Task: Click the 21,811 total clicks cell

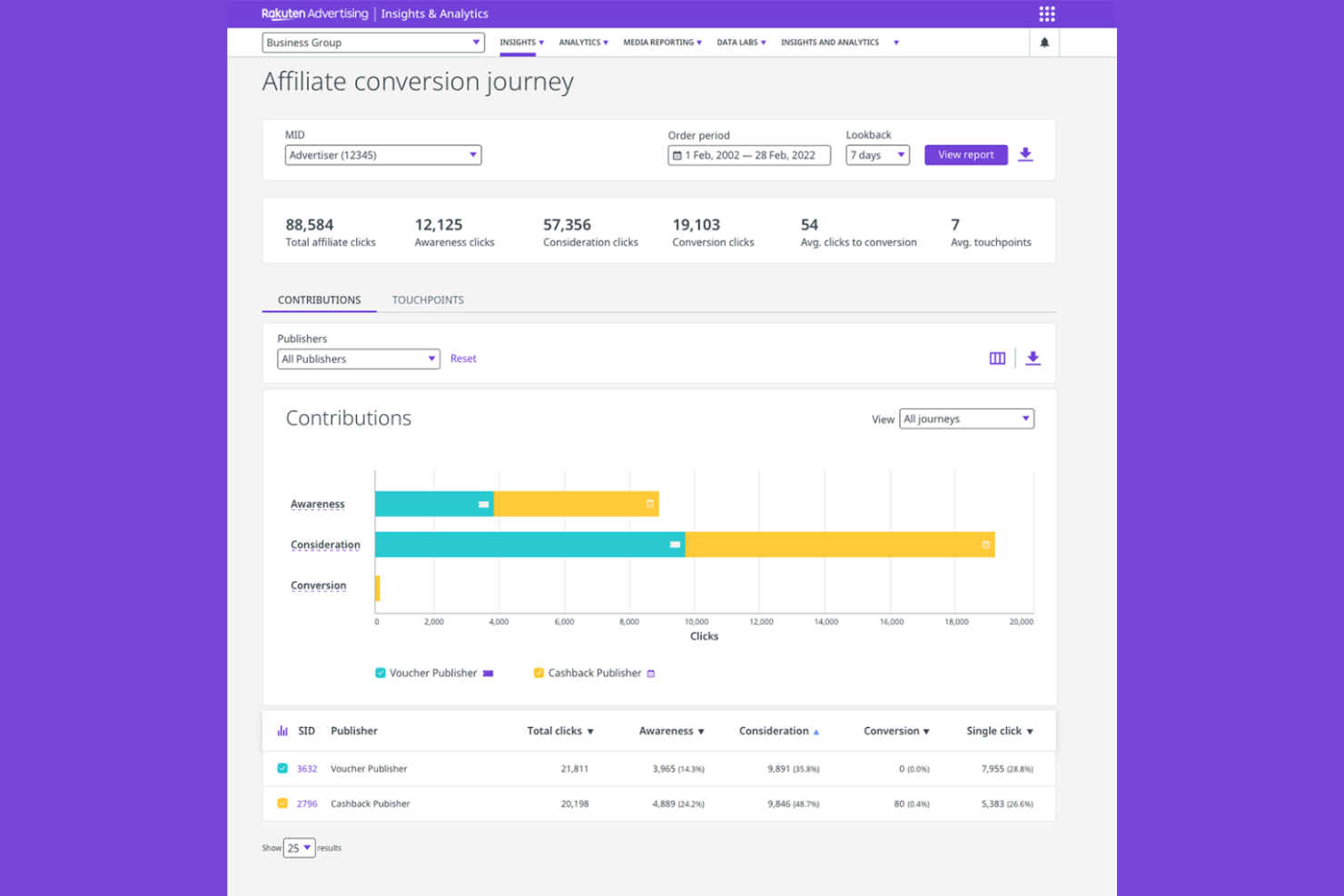Action: tap(575, 769)
